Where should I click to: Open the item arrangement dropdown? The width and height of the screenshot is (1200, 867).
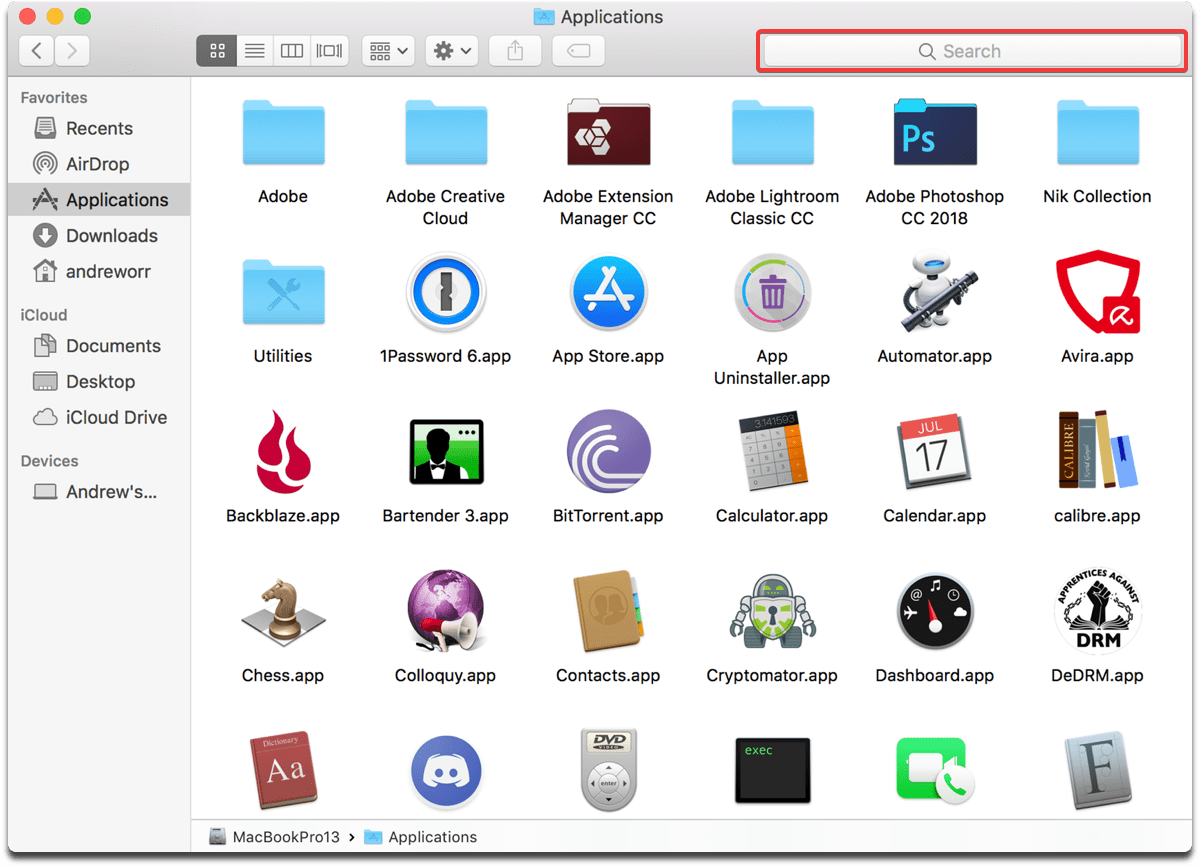pyautogui.click(x=388, y=51)
